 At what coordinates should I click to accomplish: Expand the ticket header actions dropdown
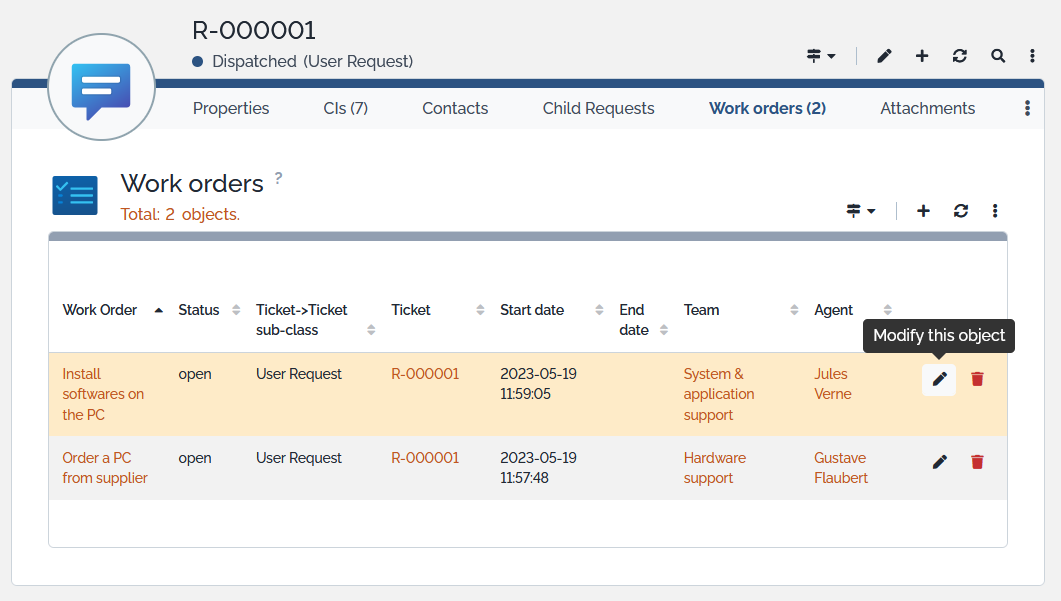pos(821,56)
